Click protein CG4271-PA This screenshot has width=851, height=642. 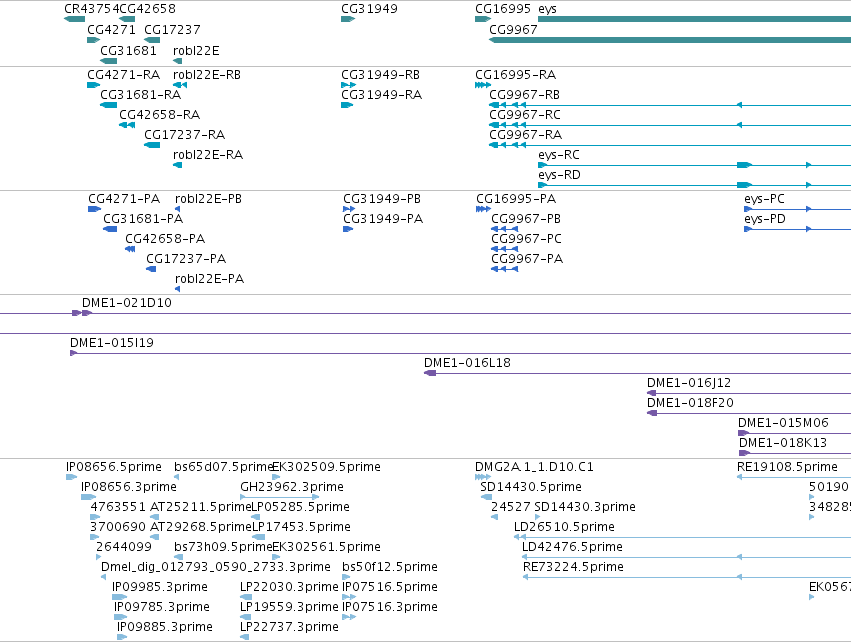pos(124,199)
